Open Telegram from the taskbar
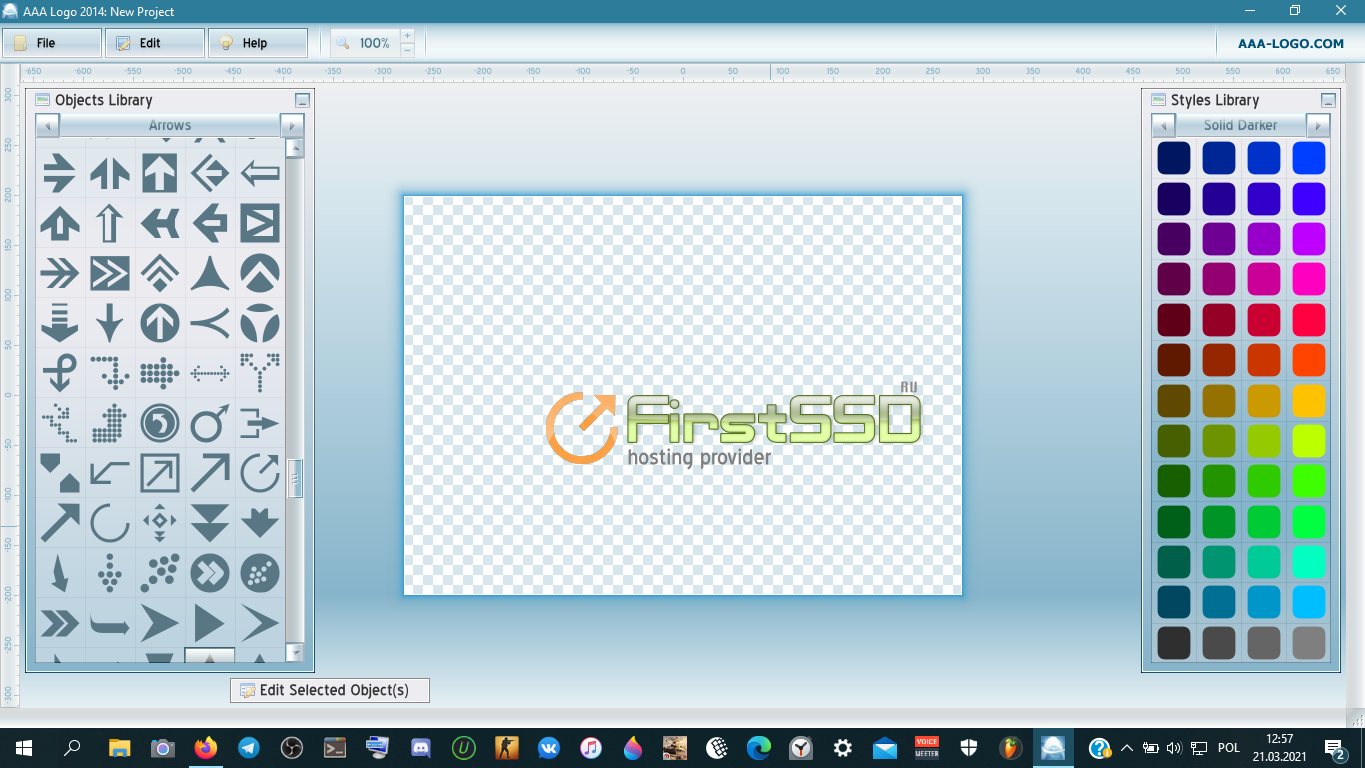This screenshot has width=1365, height=768. 249,748
